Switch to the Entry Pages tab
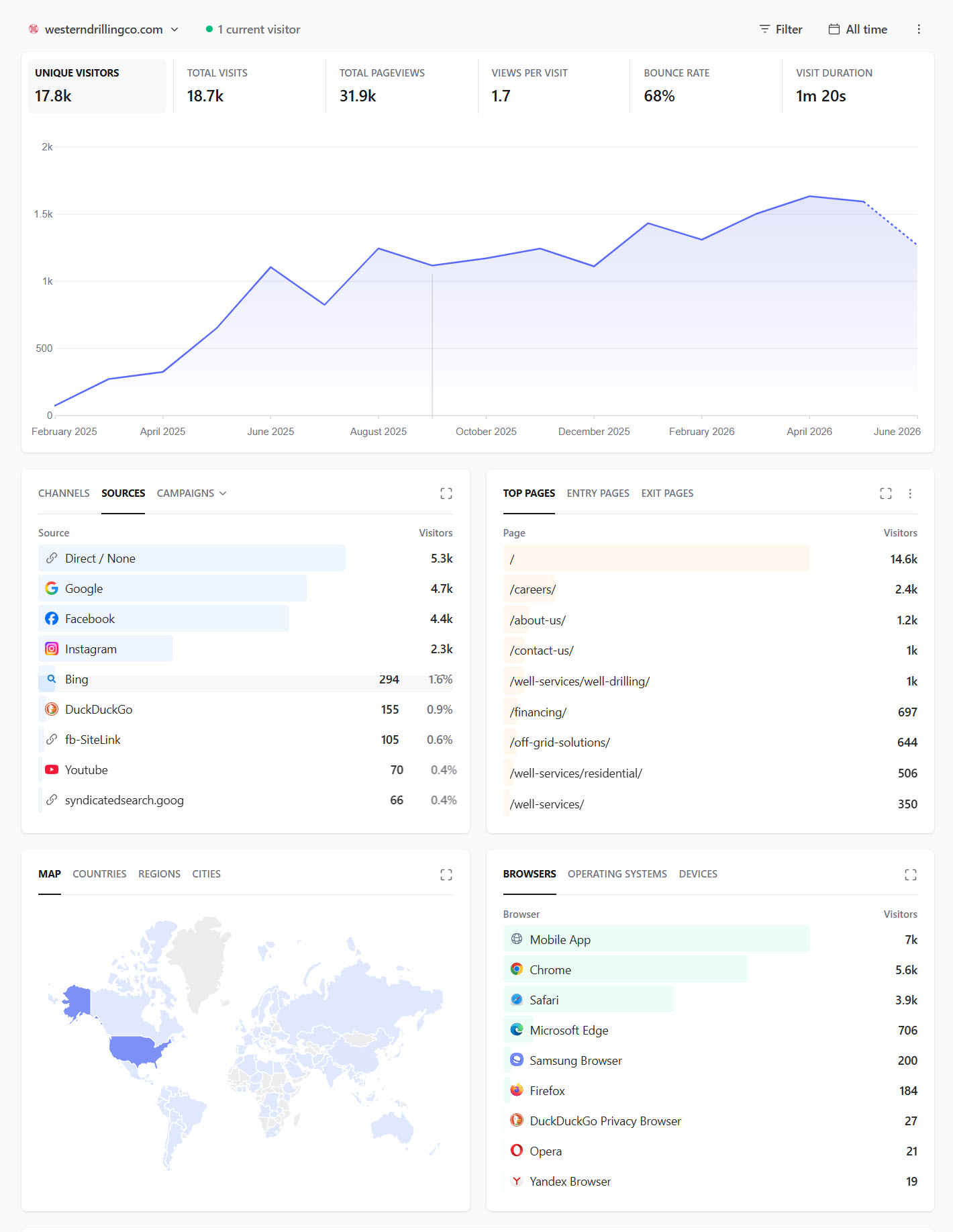This screenshot has height=1232, width=953. (x=598, y=493)
